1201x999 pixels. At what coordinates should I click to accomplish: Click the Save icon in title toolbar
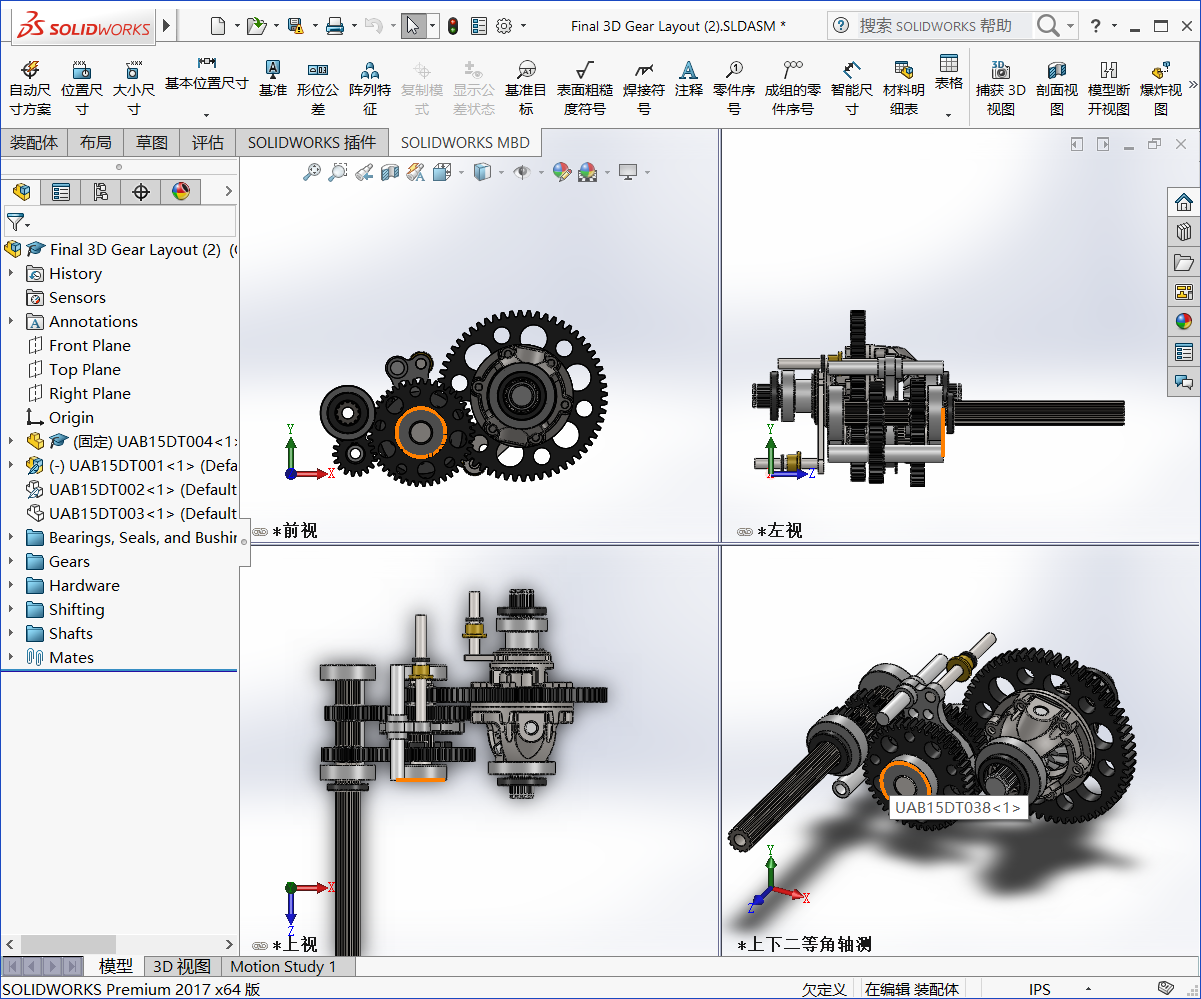(295, 26)
